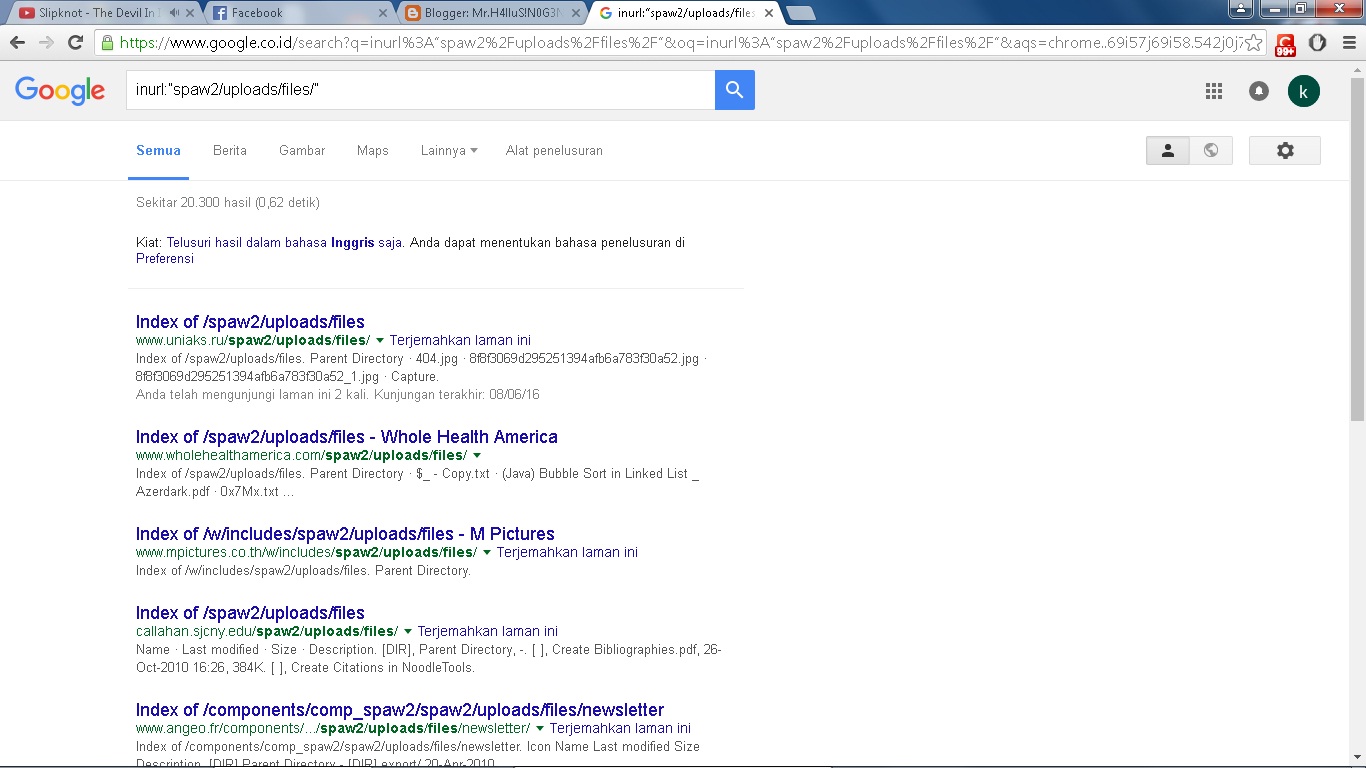This screenshot has height=768, width=1366.
Task: Click the browser address bar URL
Action: pos(680,42)
